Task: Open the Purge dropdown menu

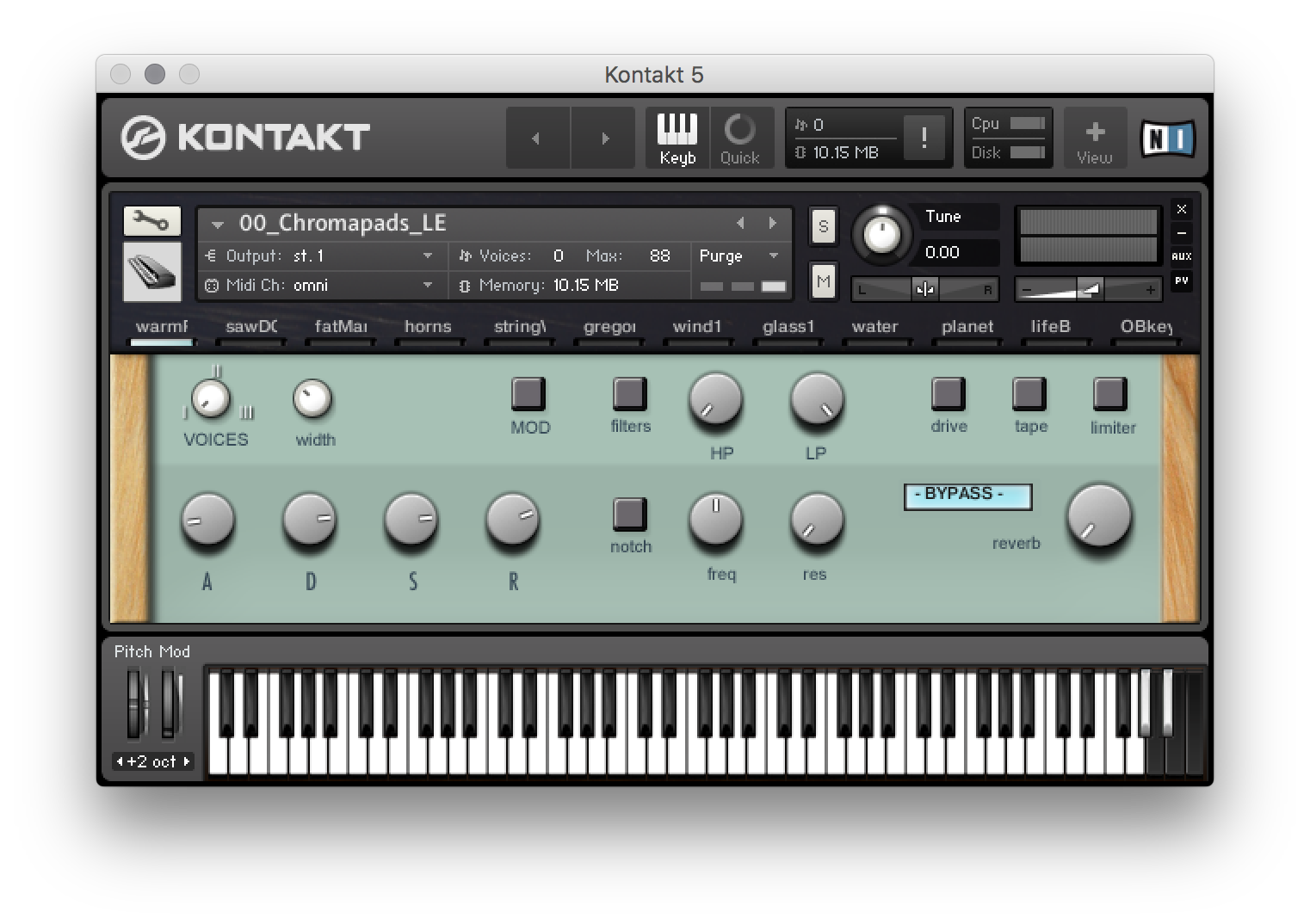Action: 739,256
